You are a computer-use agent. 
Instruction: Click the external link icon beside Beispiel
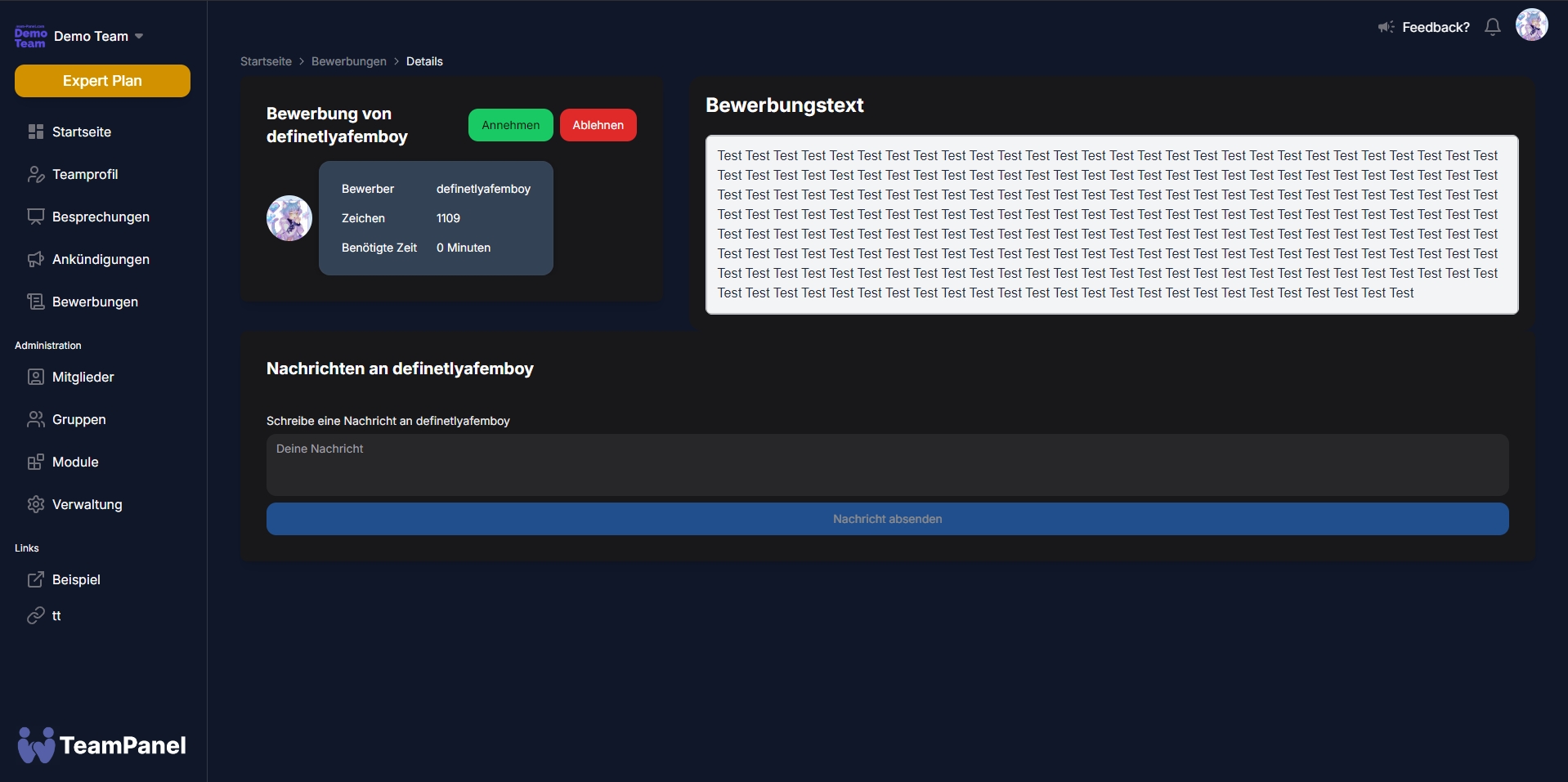tap(36, 579)
